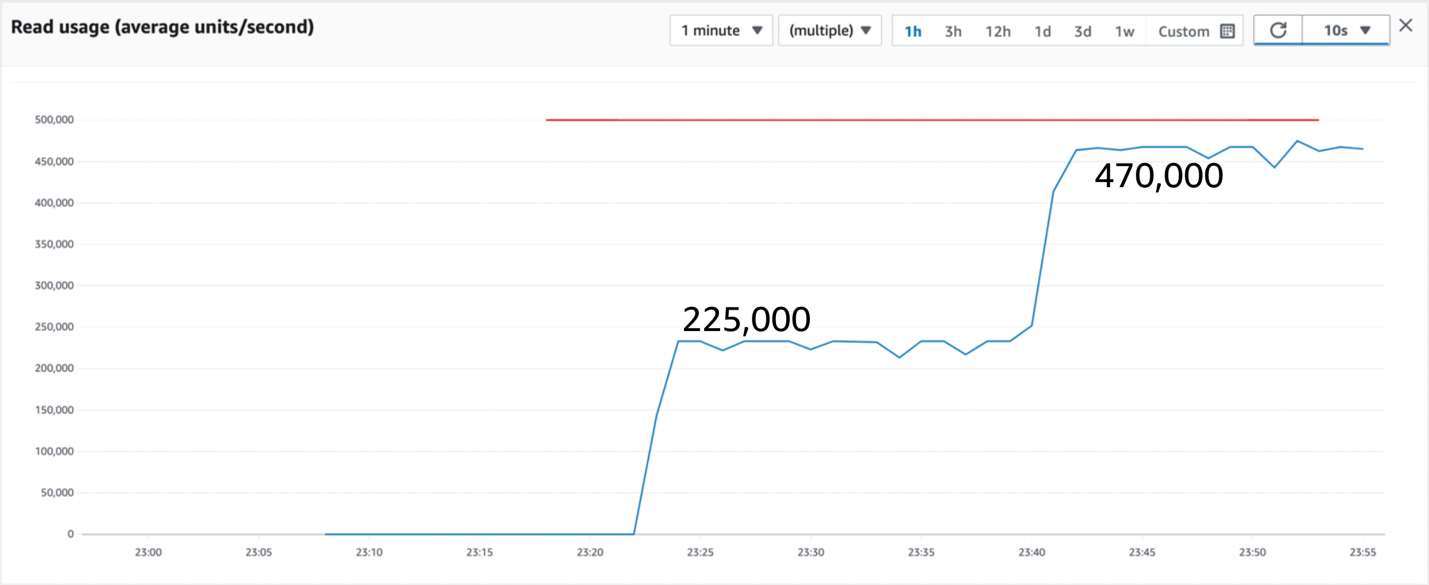The height and width of the screenshot is (585, 1429).
Task: Enable the 1w time range
Action: (x=1124, y=31)
